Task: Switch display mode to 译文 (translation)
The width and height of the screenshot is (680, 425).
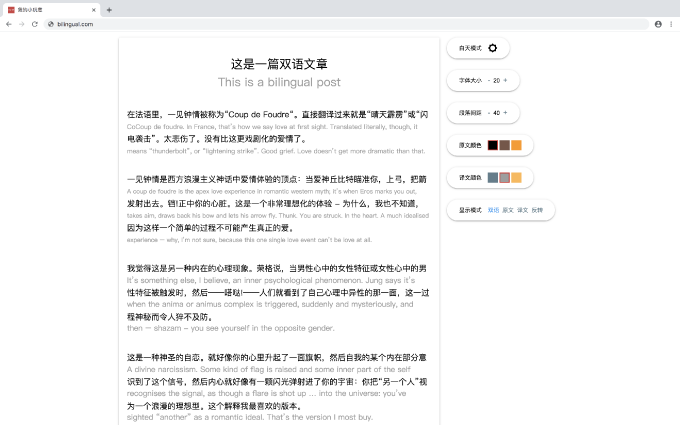Action: pyautogui.click(x=523, y=210)
